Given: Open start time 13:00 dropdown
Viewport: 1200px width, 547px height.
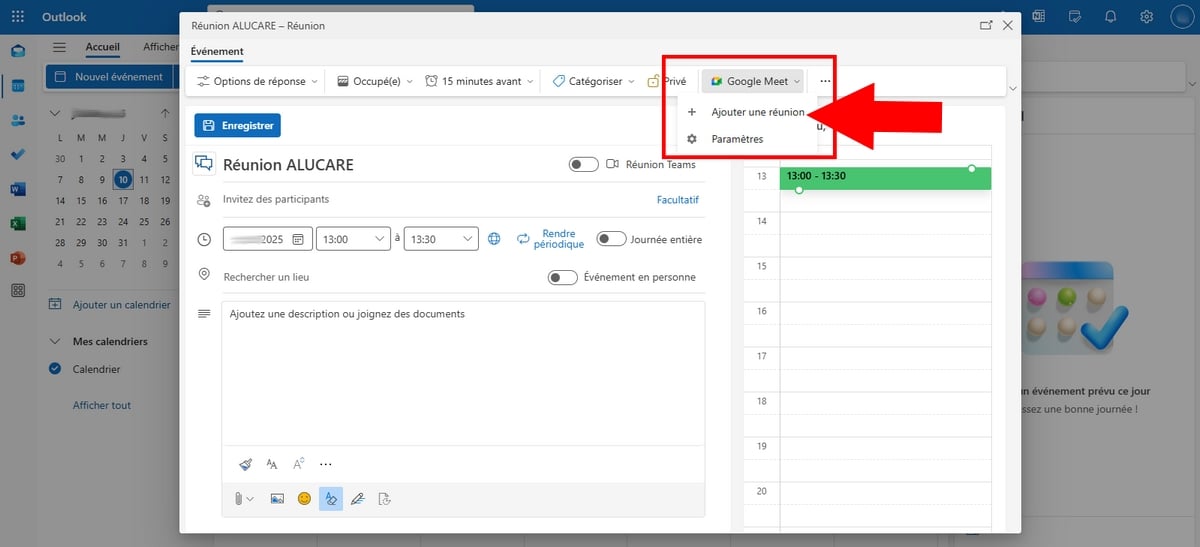Looking at the screenshot, I should coord(353,239).
